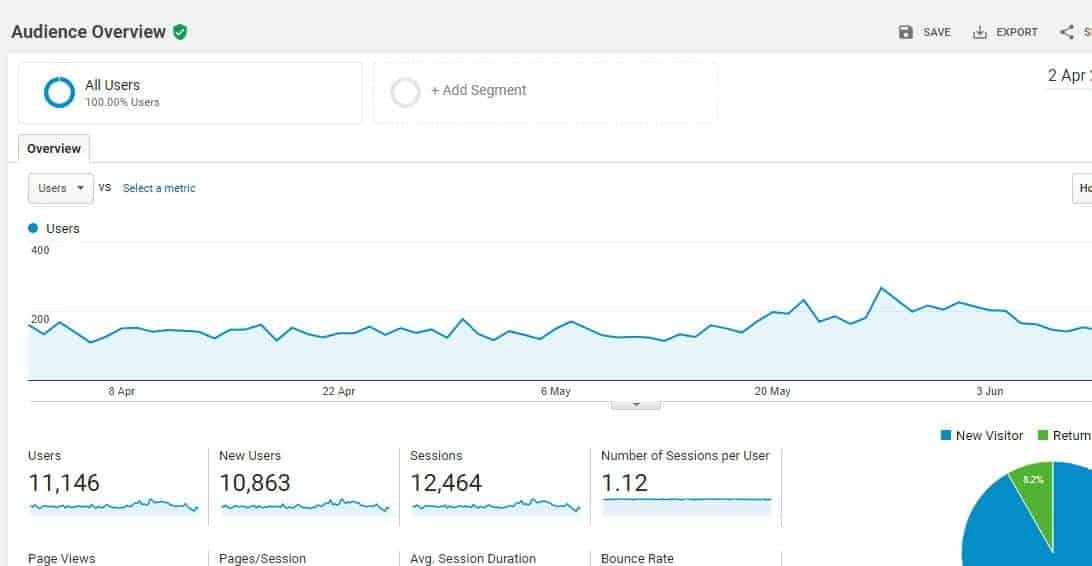Click the New Visitor legend swatch

point(946,435)
